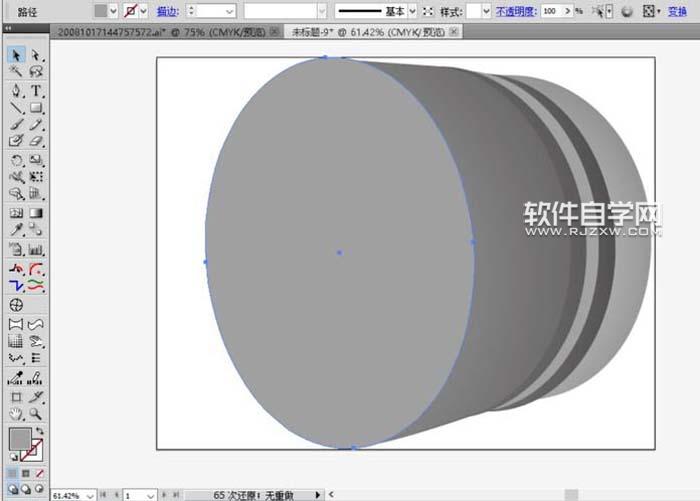
Task: Select the Blob Brush tool
Action: click(x=16, y=141)
